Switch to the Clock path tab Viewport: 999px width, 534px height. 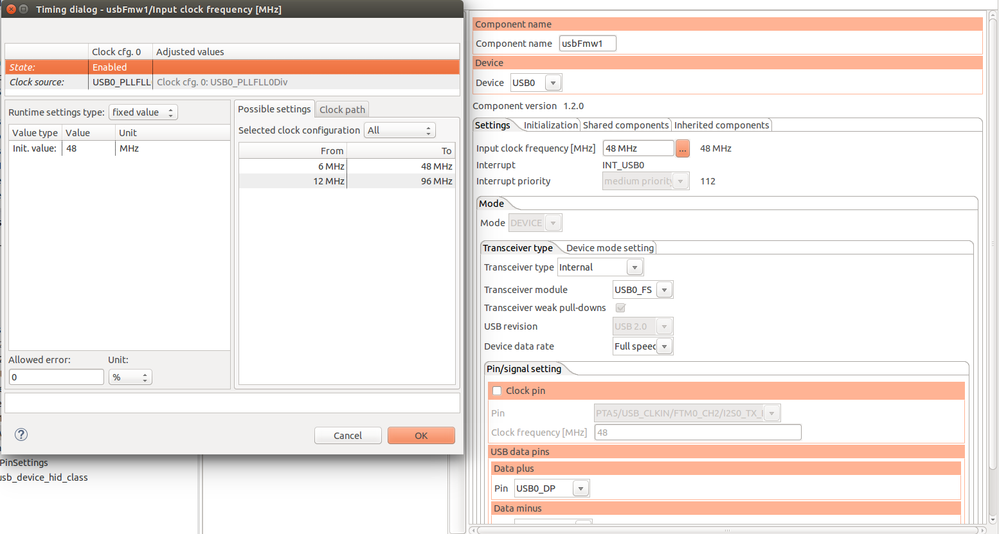click(x=342, y=110)
